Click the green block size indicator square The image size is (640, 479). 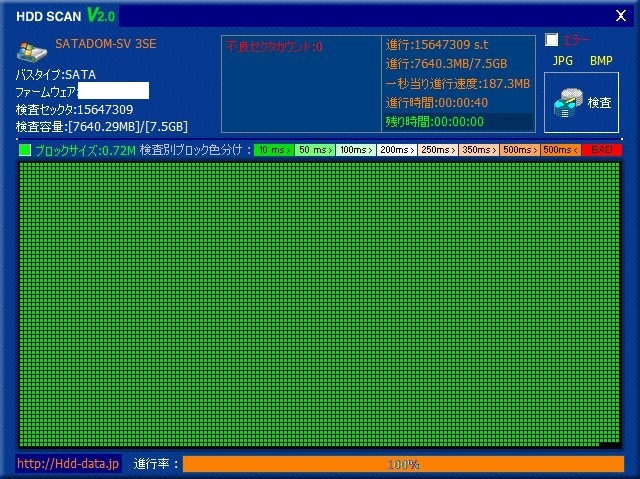(x=25, y=150)
